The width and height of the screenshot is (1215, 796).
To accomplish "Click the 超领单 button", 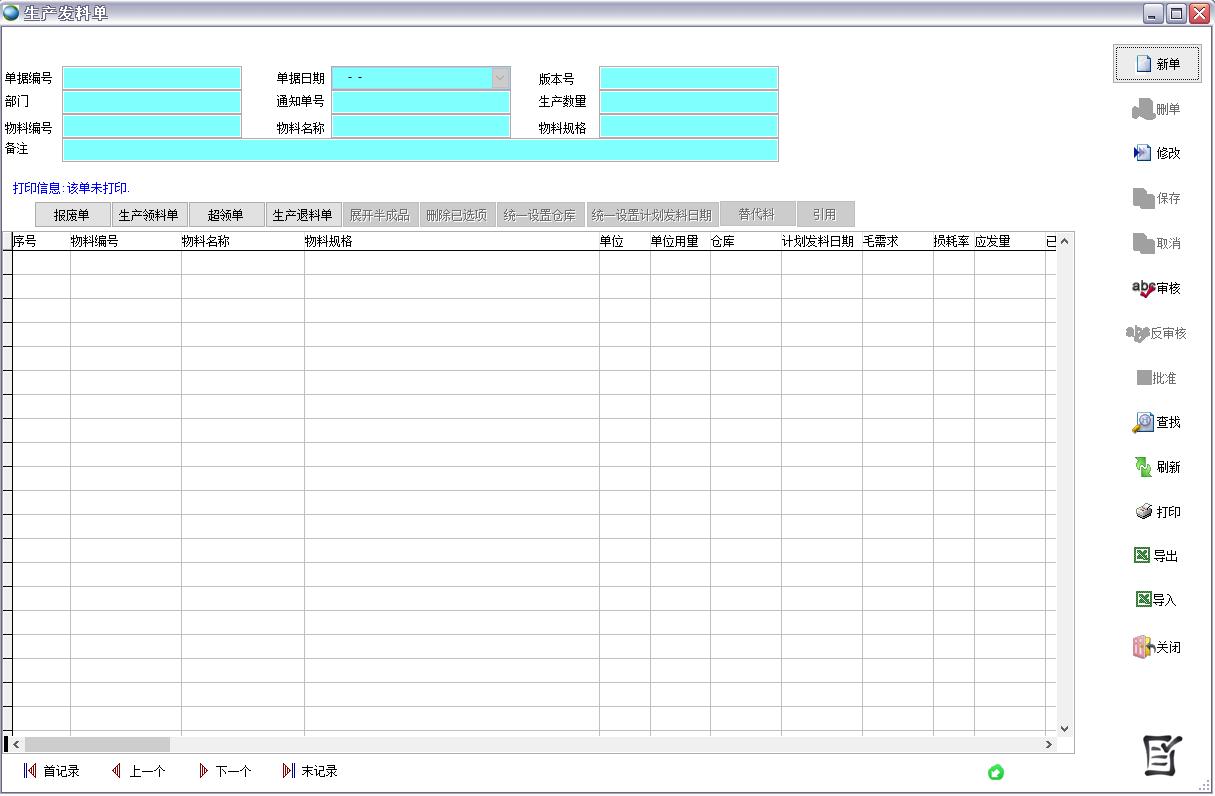I will pos(226,215).
